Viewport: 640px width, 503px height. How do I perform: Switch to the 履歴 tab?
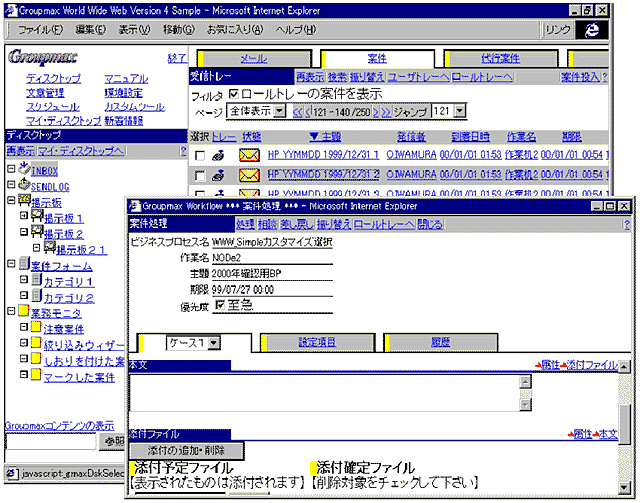pyautogui.click(x=440, y=342)
